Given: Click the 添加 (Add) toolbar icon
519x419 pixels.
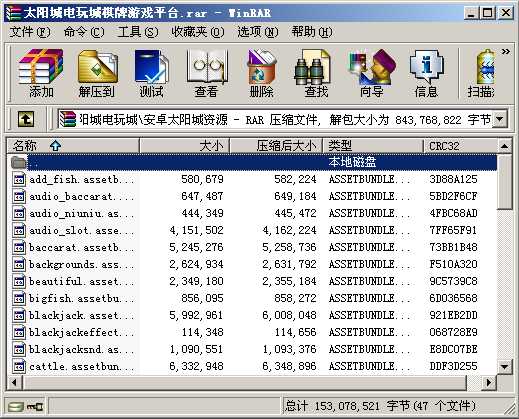Looking at the screenshot, I should [41, 73].
